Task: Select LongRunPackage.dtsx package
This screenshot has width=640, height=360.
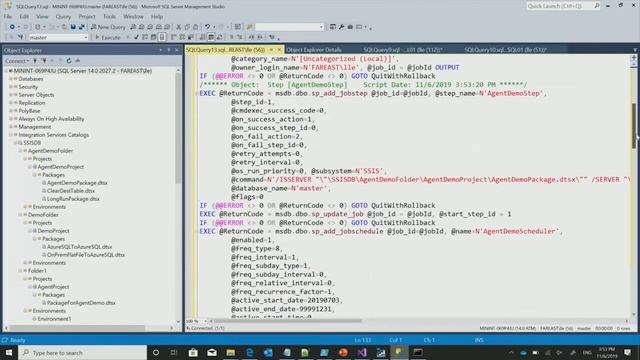Action: 73,199
